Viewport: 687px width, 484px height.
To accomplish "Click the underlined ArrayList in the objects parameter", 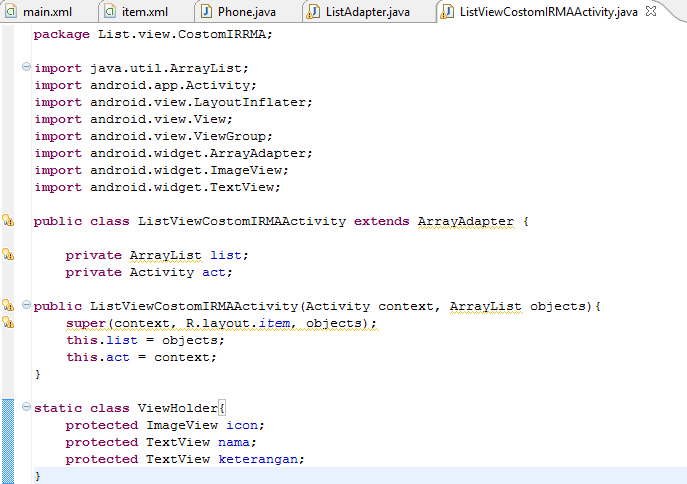I will pyautogui.click(x=486, y=306).
